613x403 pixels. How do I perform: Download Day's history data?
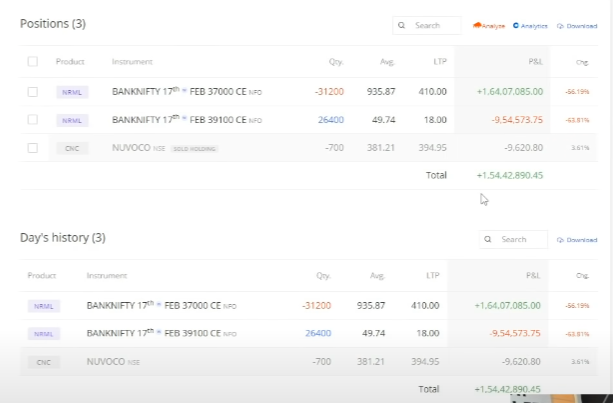(577, 240)
